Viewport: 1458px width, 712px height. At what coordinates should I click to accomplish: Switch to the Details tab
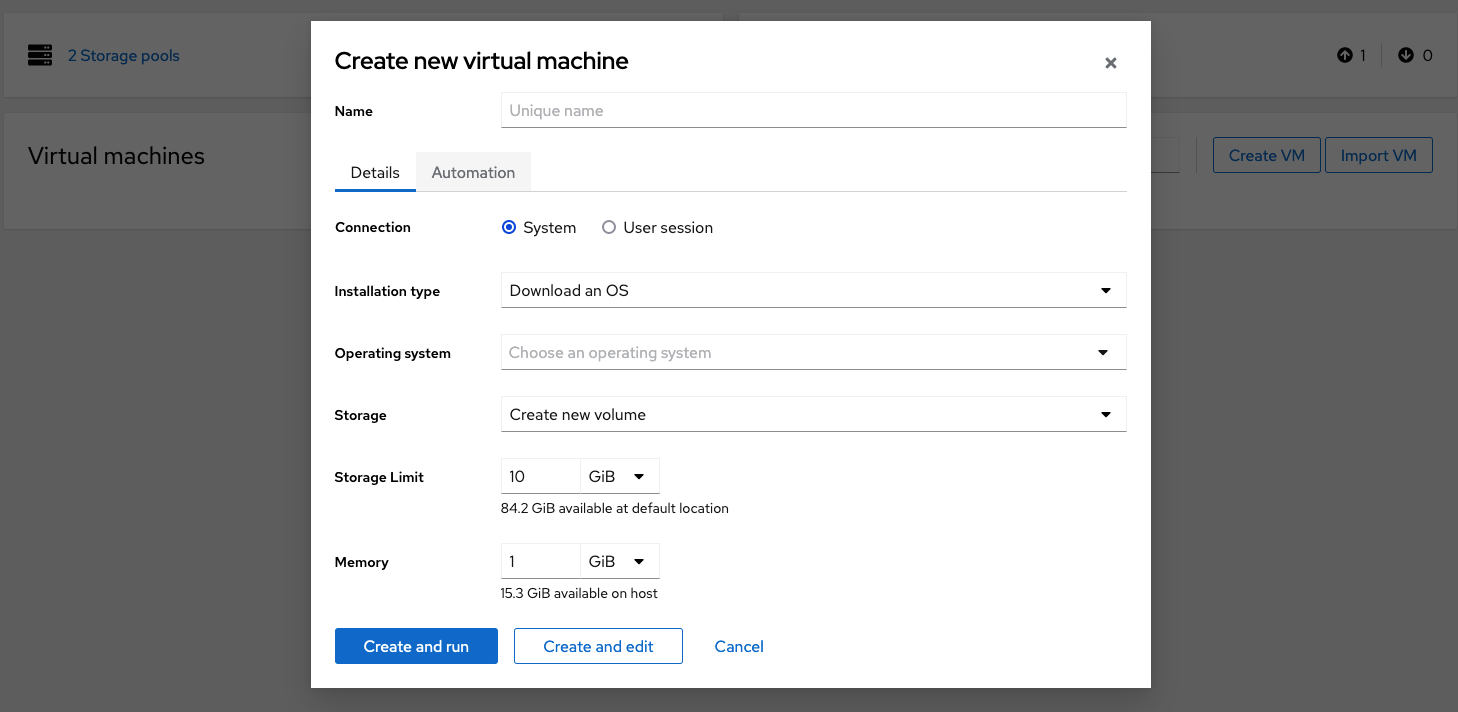click(375, 172)
